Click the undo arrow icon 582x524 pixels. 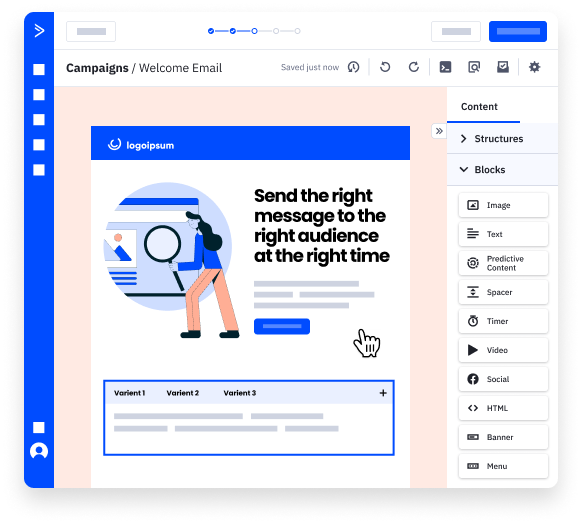[x=385, y=67]
